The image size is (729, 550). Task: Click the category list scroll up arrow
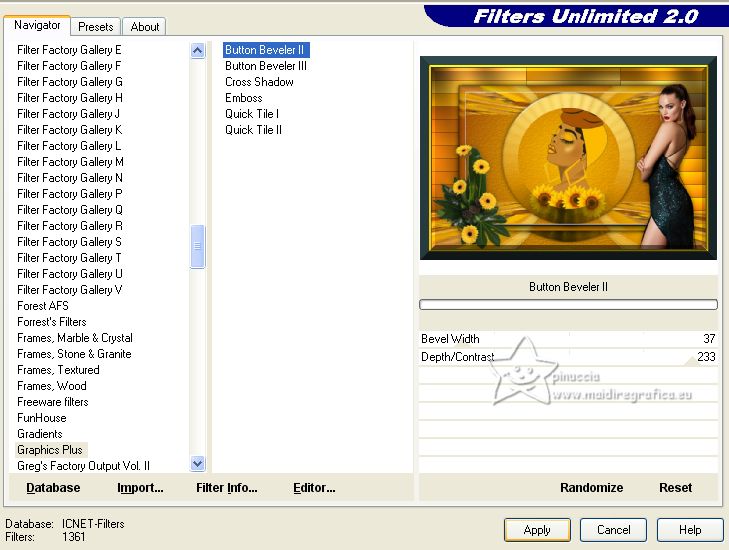198,50
